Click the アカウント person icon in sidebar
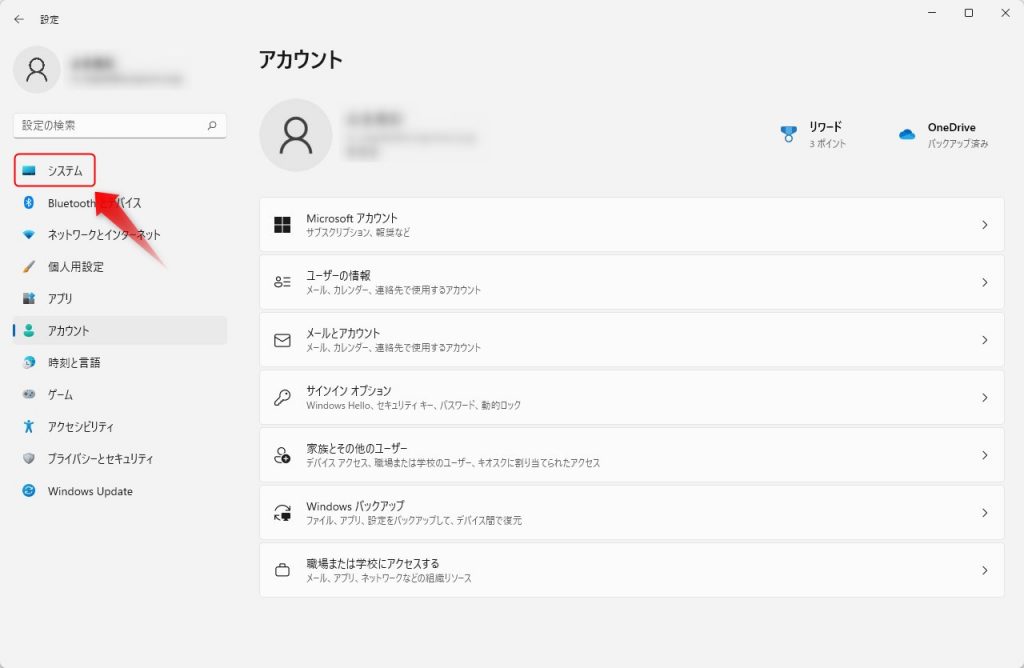This screenshot has width=1024, height=668. pyautogui.click(x=29, y=330)
